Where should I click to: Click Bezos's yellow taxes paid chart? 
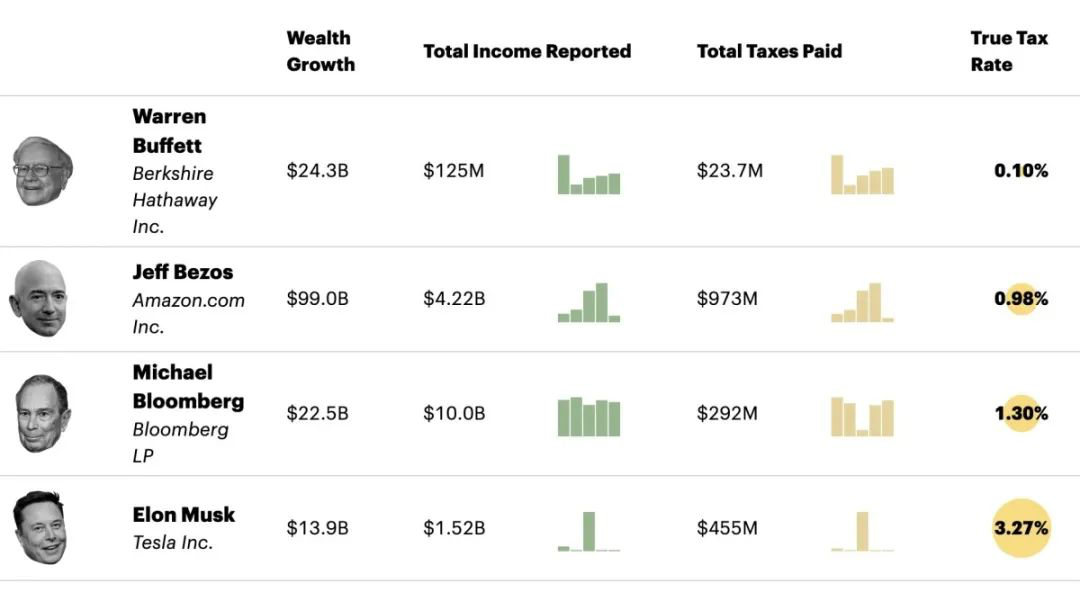coord(862,303)
